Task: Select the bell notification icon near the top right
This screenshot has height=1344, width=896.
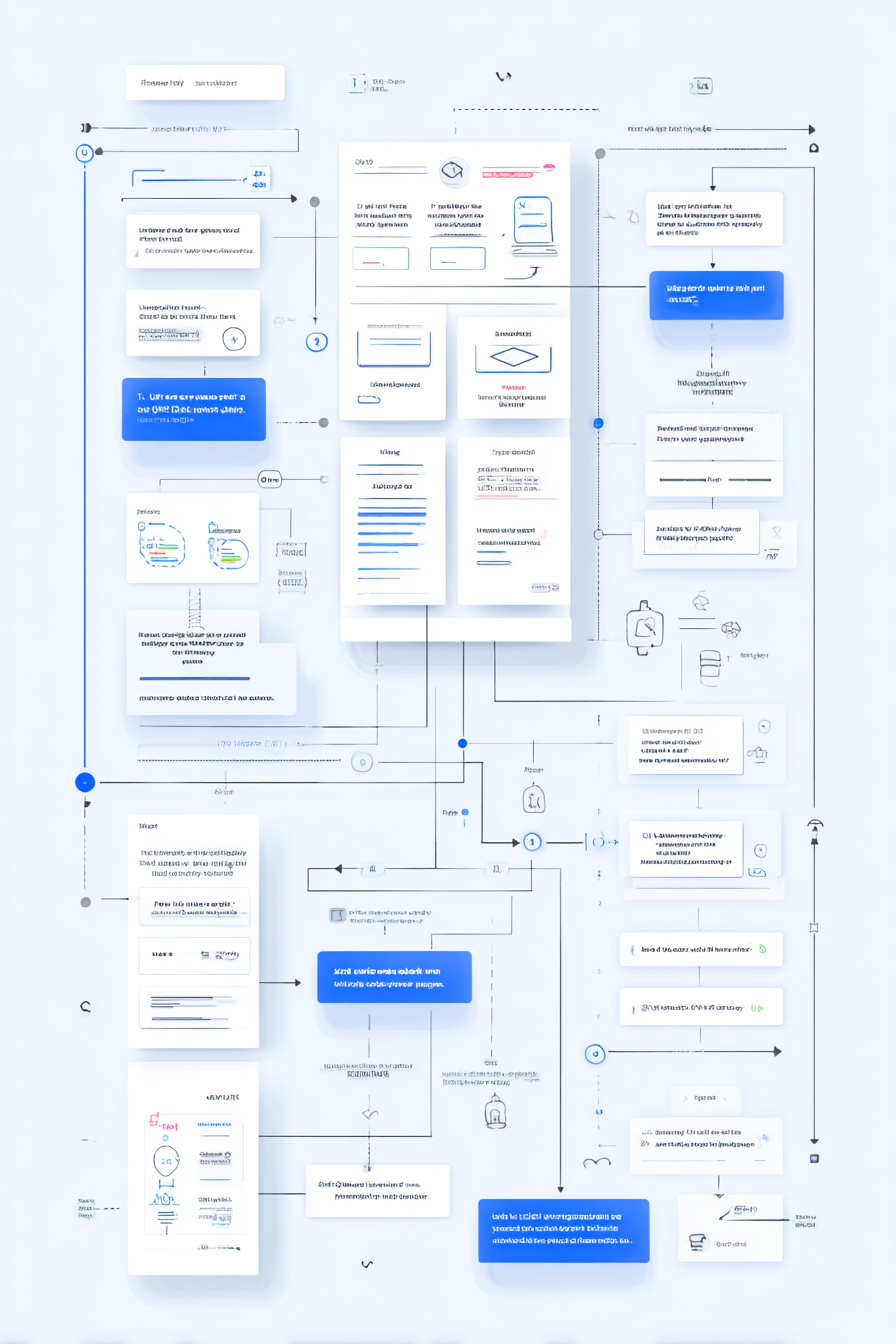Action: pos(815,148)
